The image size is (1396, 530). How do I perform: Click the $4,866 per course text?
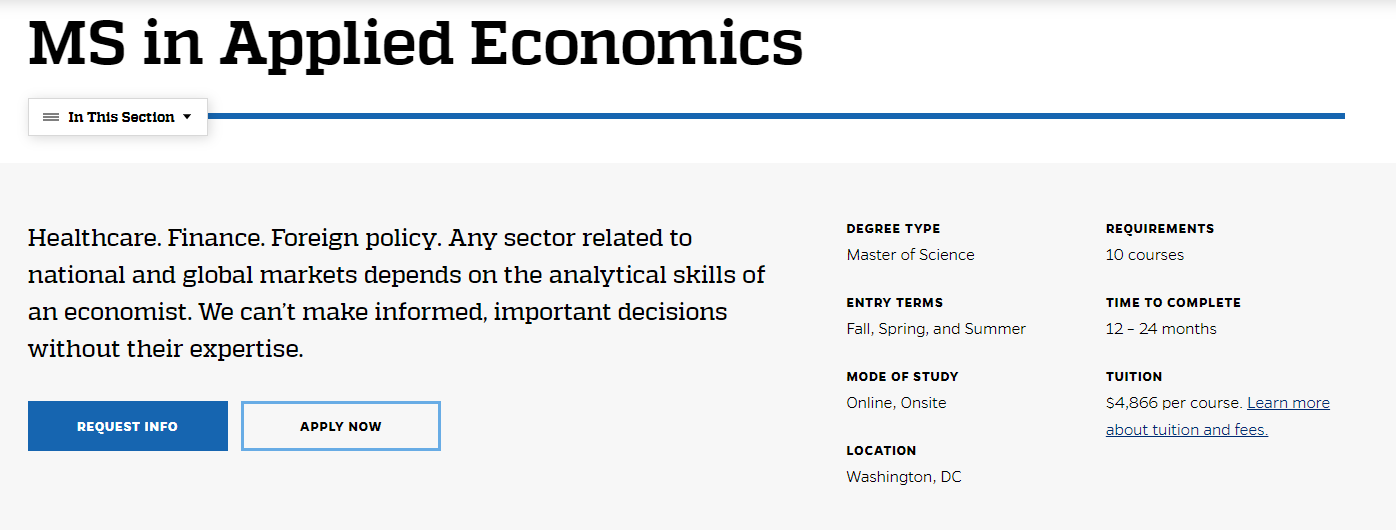1174,403
